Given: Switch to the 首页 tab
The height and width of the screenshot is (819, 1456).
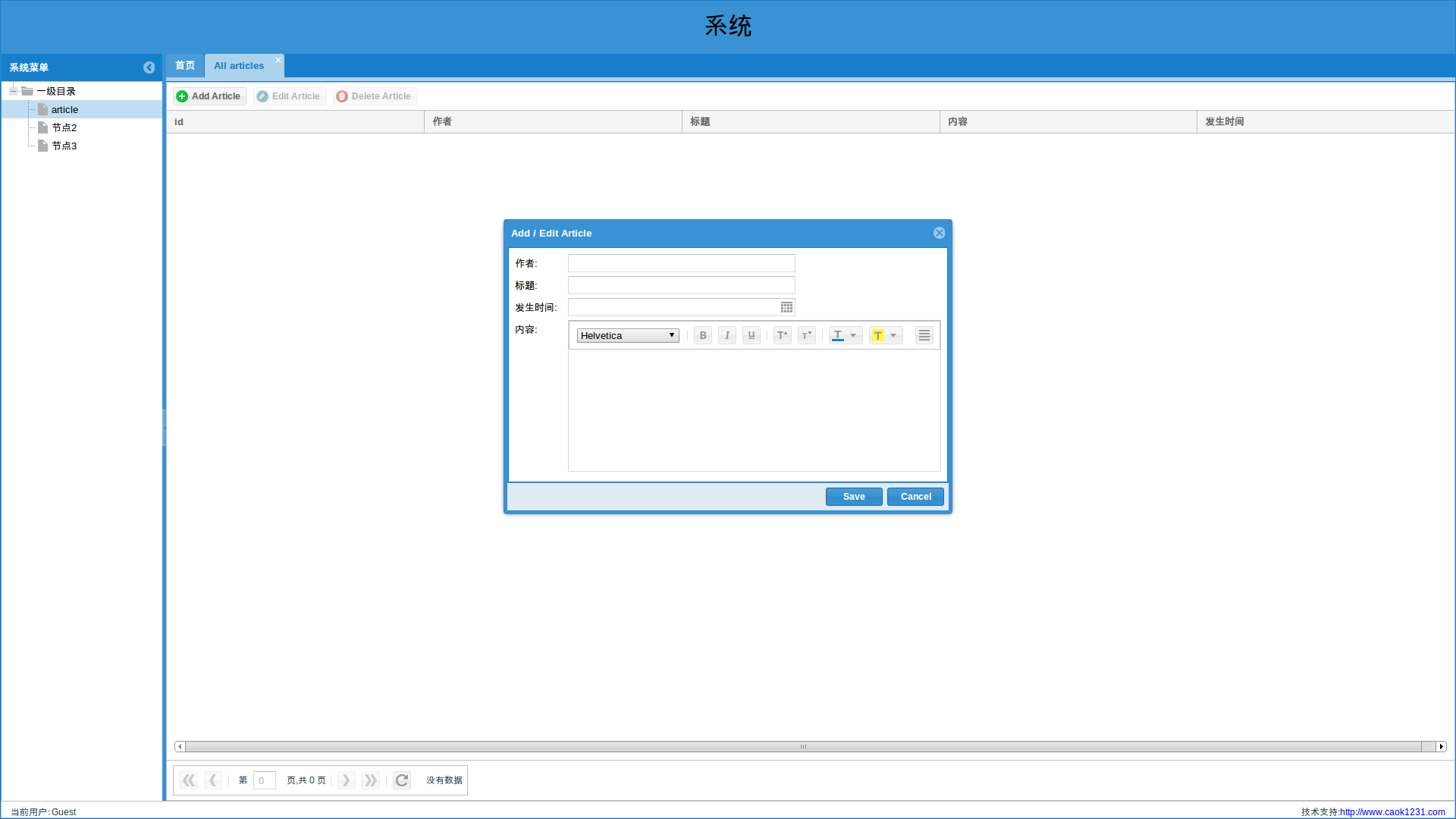Looking at the screenshot, I should pos(185,66).
